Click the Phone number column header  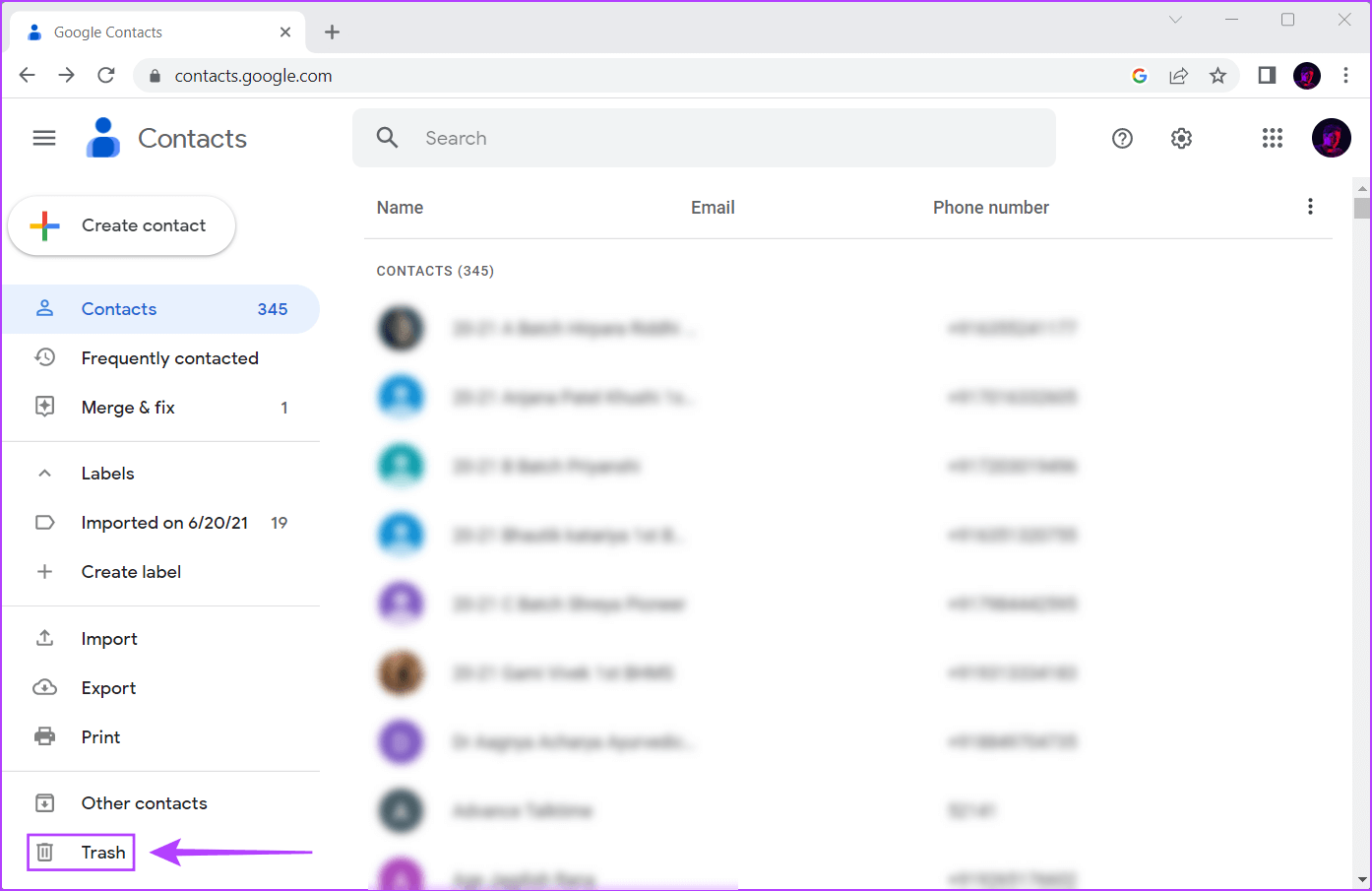991,208
